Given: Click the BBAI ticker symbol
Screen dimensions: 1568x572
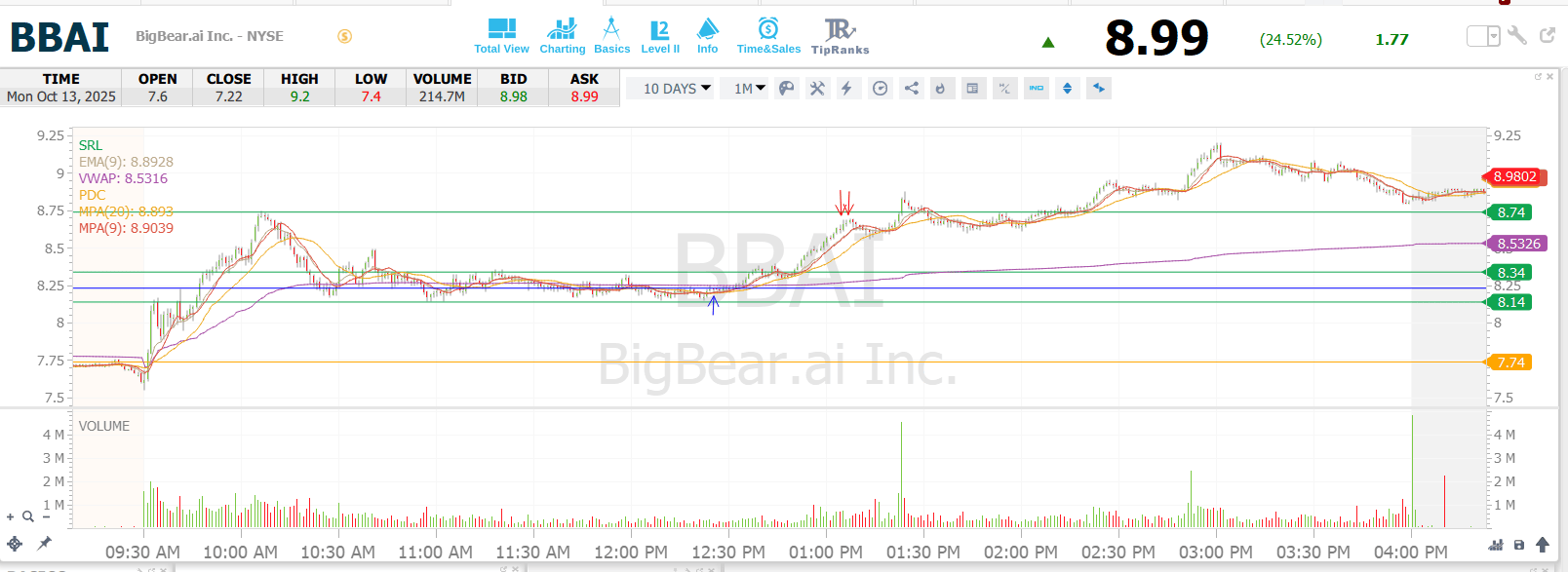Looking at the screenshot, I should tap(59, 37).
